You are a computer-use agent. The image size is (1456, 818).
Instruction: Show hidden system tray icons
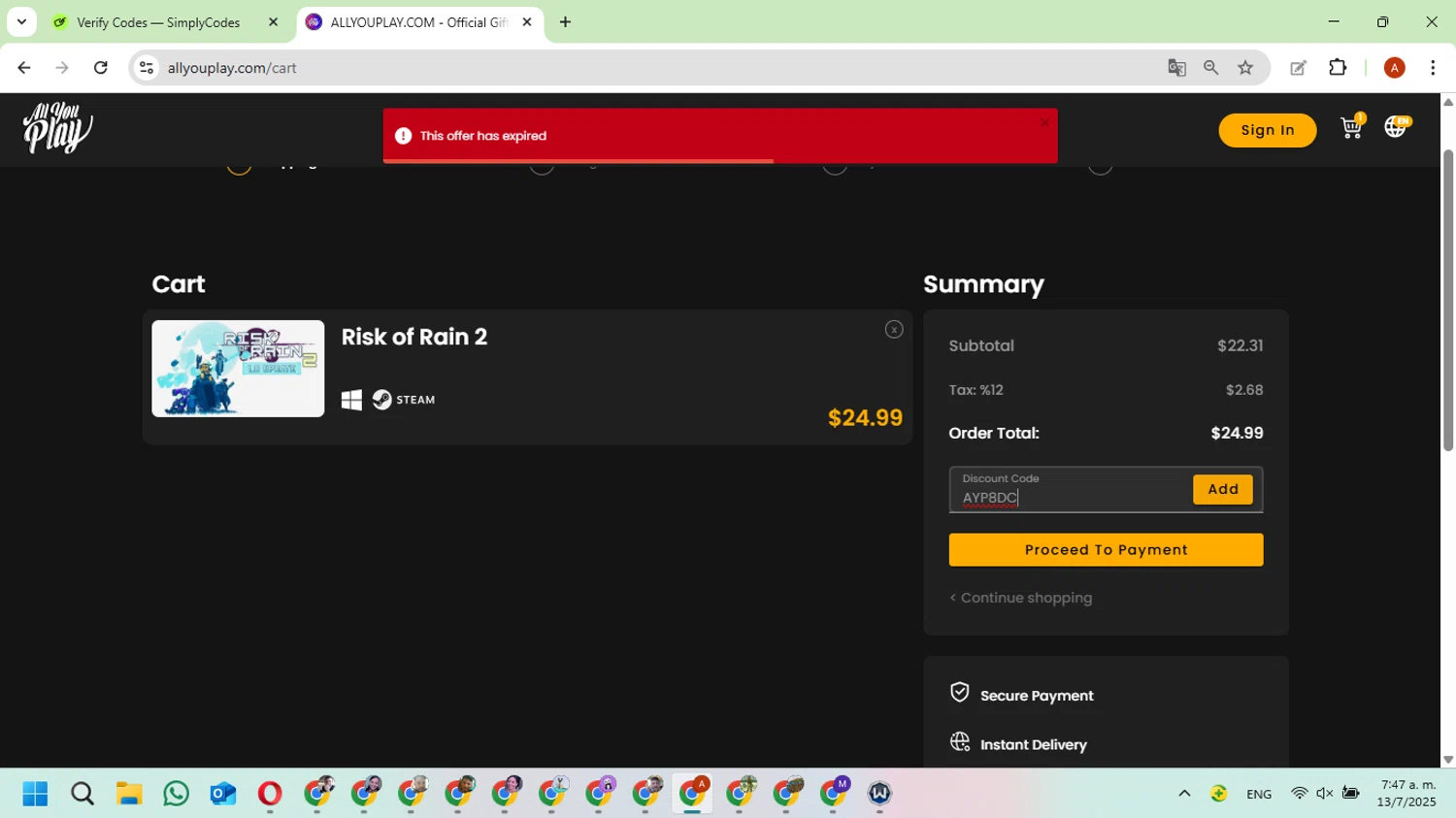[1184, 794]
